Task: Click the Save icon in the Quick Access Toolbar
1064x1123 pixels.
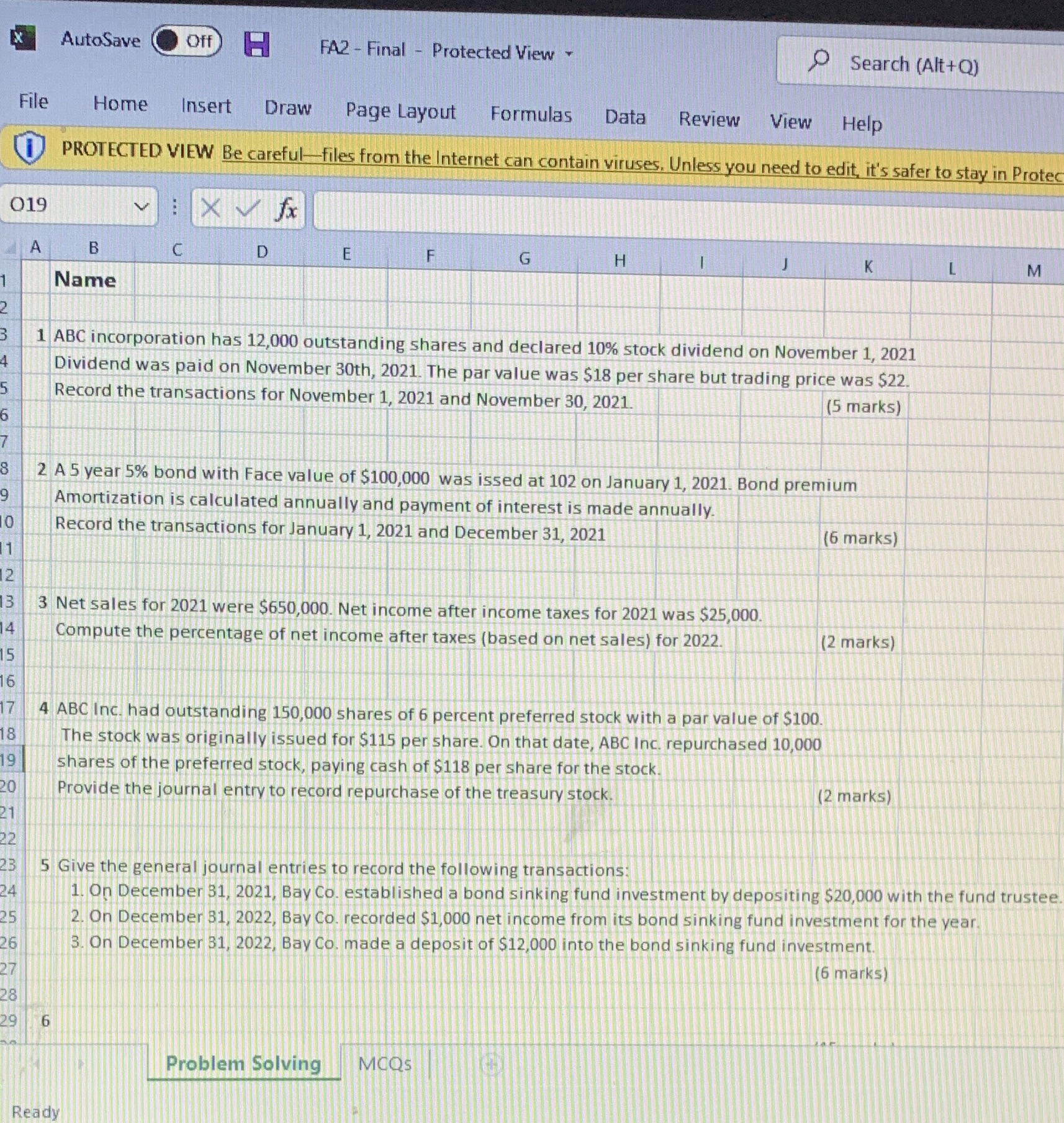Action: pyautogui.click(x=256, y=43)
